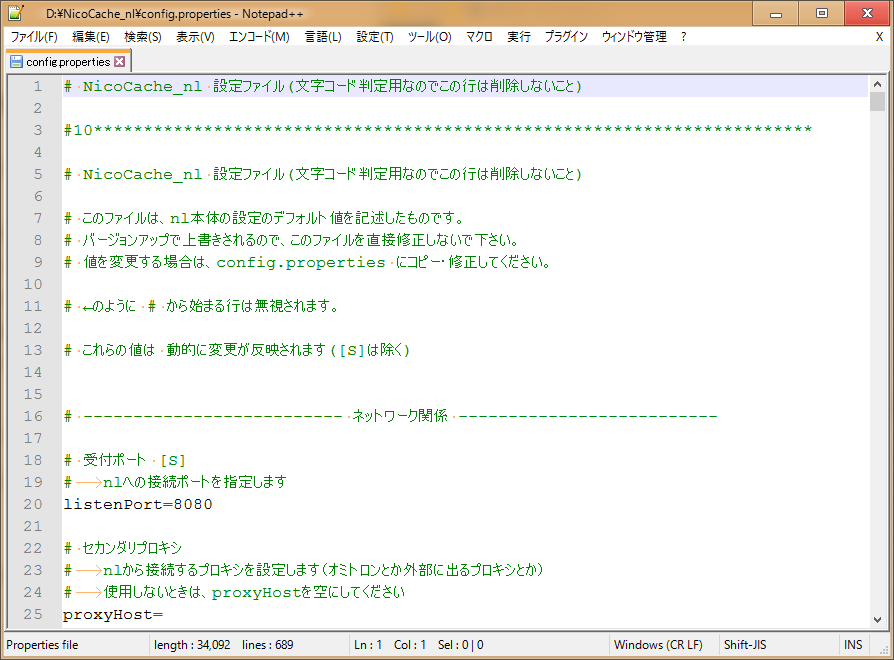Image resolution: width=894 pixels, height=660 pixels.
Task: Open the ウィンドウ管理 menu
Action: (634, 37)
